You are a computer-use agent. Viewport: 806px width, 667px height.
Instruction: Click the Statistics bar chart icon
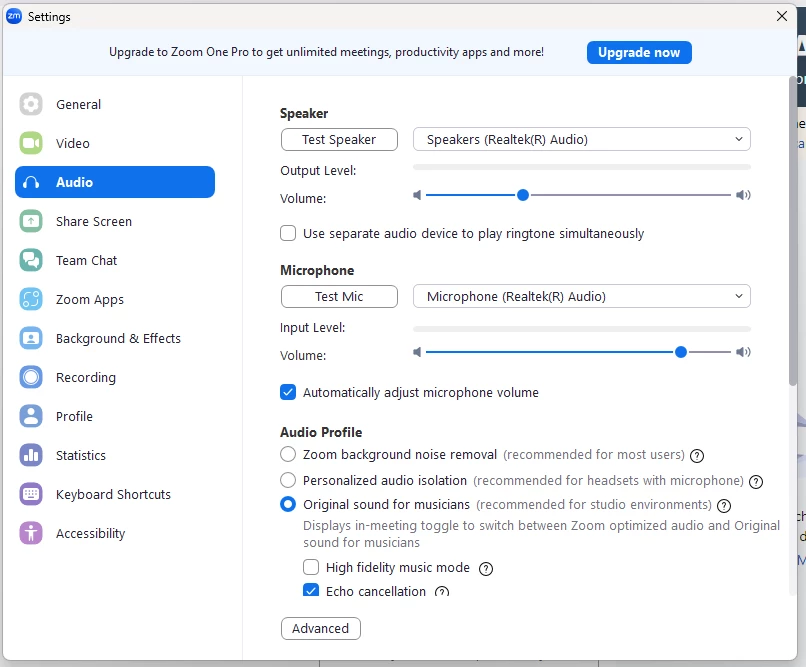(x=31, y=456)
